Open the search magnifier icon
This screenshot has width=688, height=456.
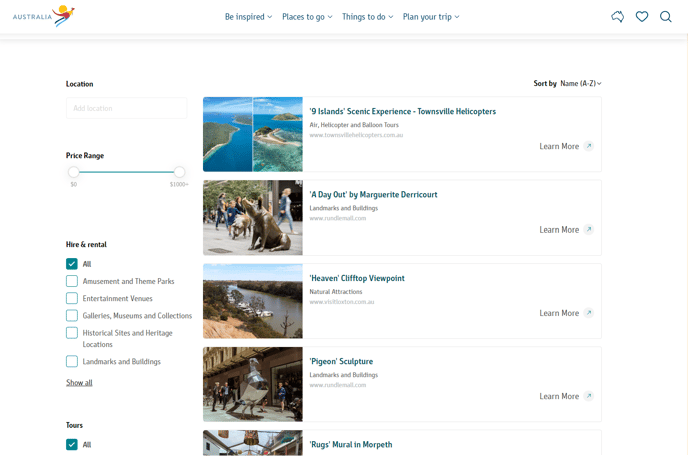coord(666,17)
